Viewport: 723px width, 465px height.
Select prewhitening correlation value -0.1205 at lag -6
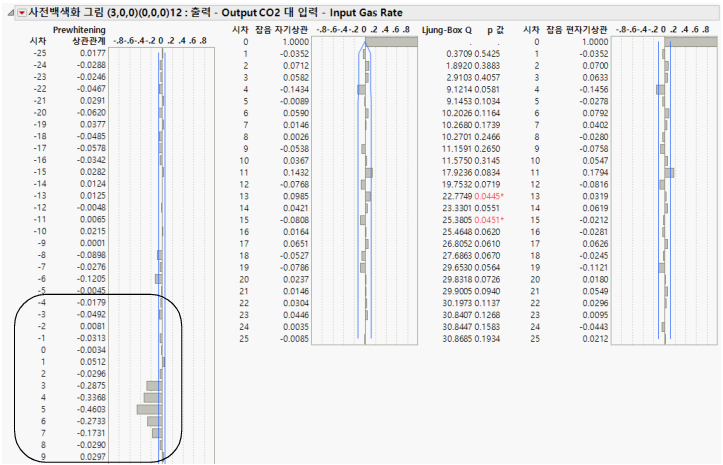[x=91, y=279]
